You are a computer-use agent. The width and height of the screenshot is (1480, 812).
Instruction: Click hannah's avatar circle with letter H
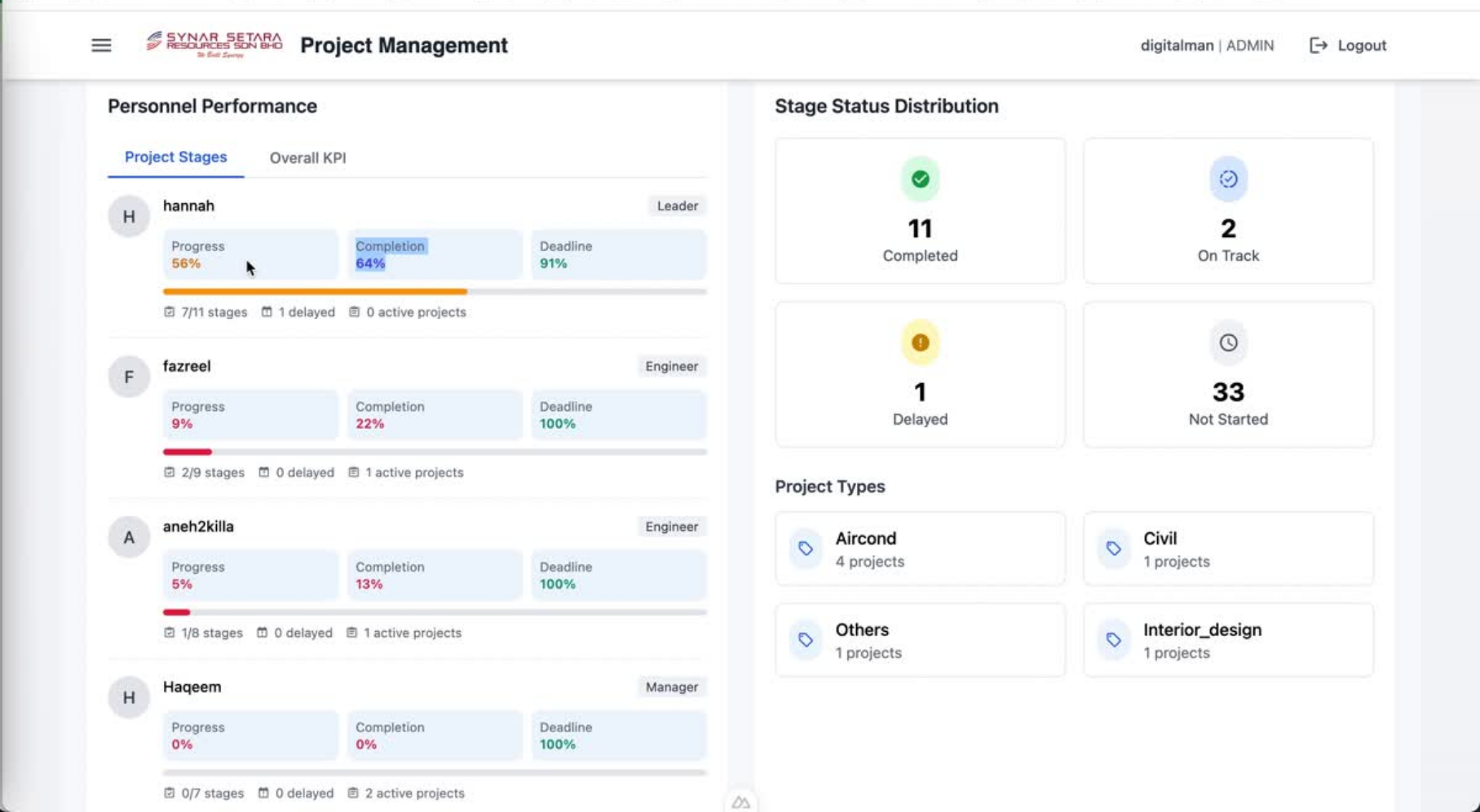[129, 215]
